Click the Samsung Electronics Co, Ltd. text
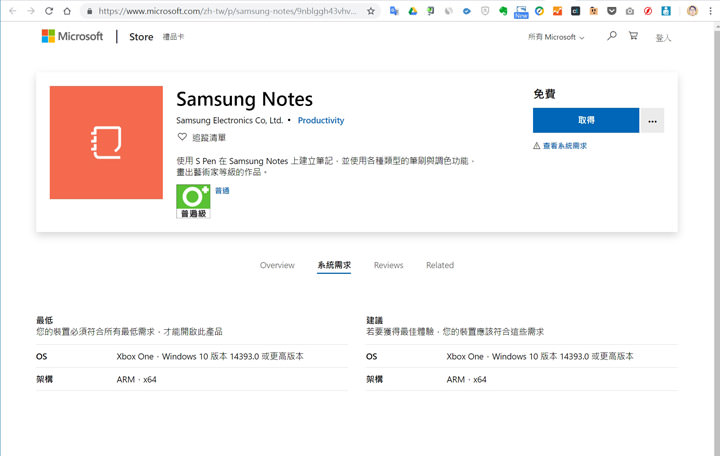 [230, 120]
